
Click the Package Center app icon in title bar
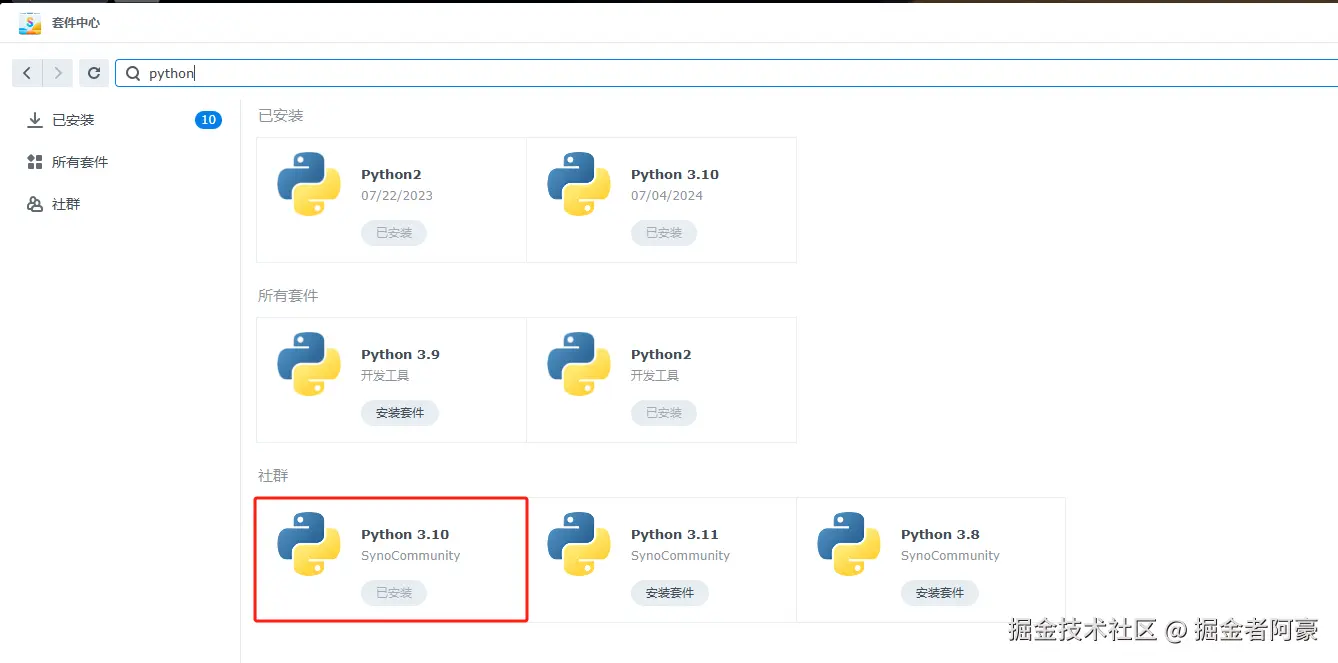coord(30,23)
